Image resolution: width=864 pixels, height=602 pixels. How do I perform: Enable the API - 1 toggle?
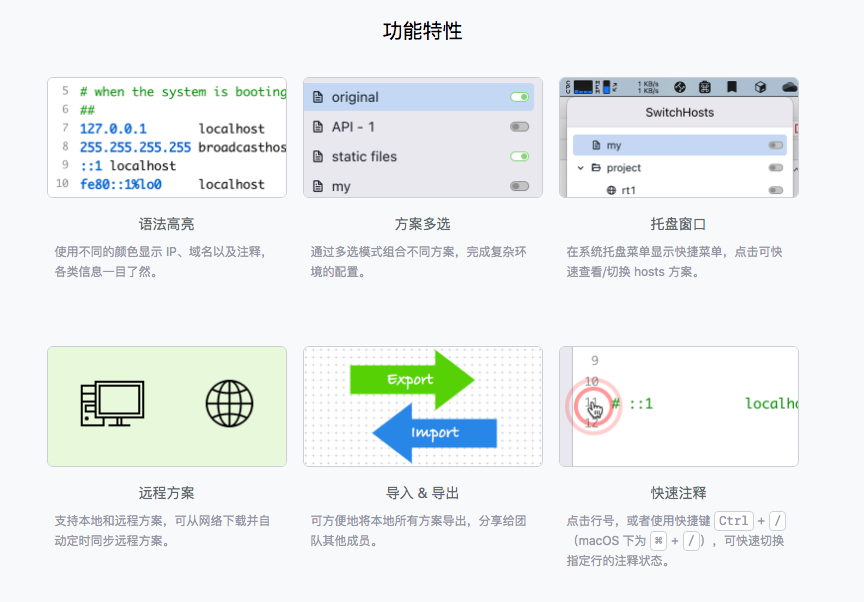(519, 127)
